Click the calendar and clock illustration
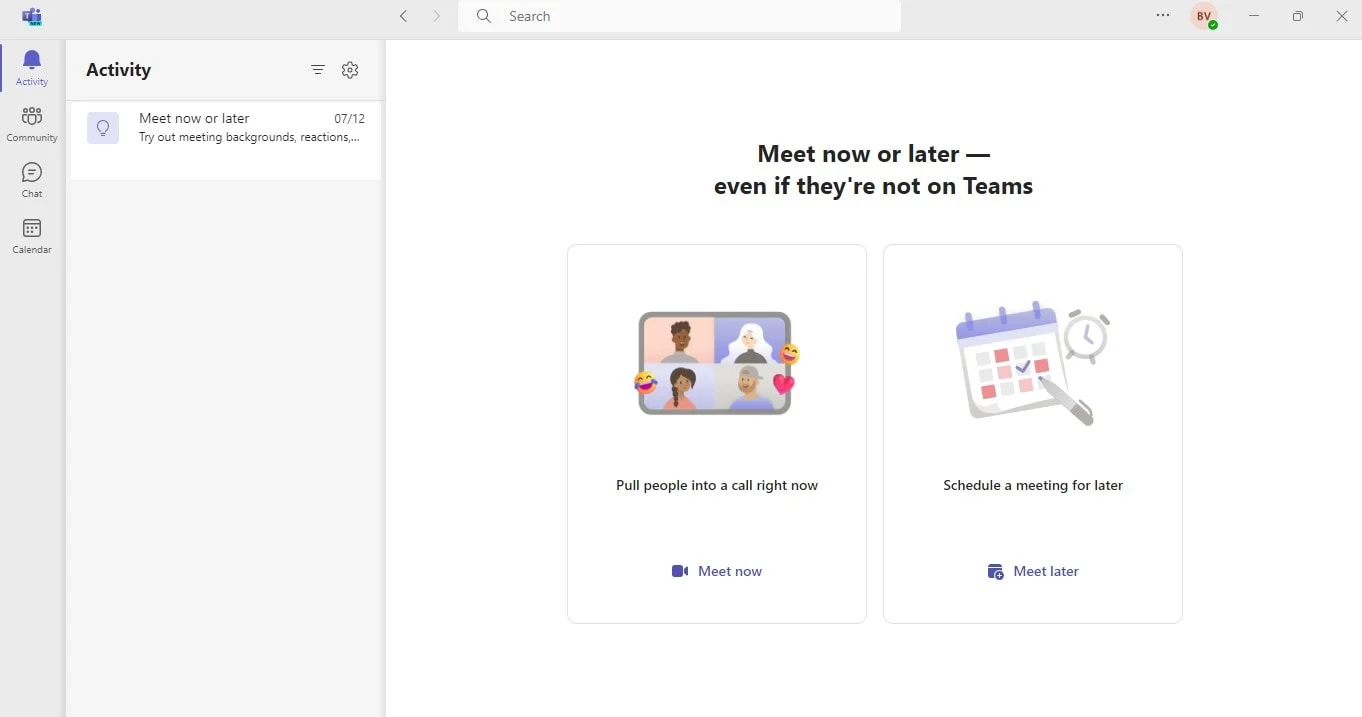This screenshot has height=717, width=1362. click(1032, 362)
